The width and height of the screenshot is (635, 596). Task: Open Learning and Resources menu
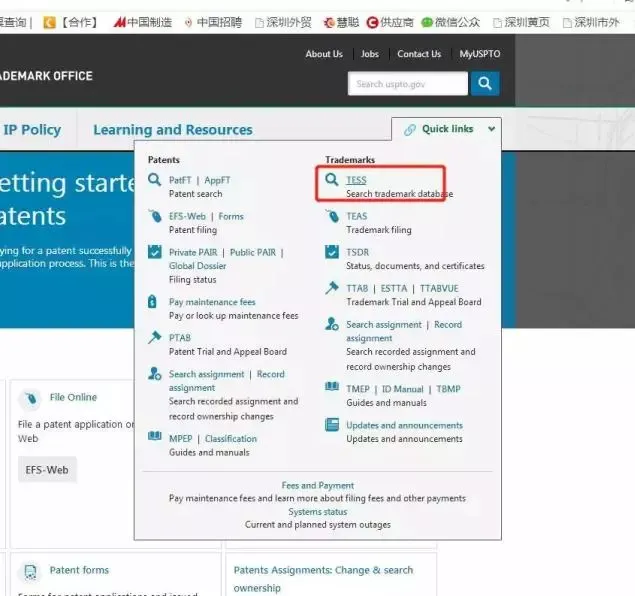[x=173, y=130]
